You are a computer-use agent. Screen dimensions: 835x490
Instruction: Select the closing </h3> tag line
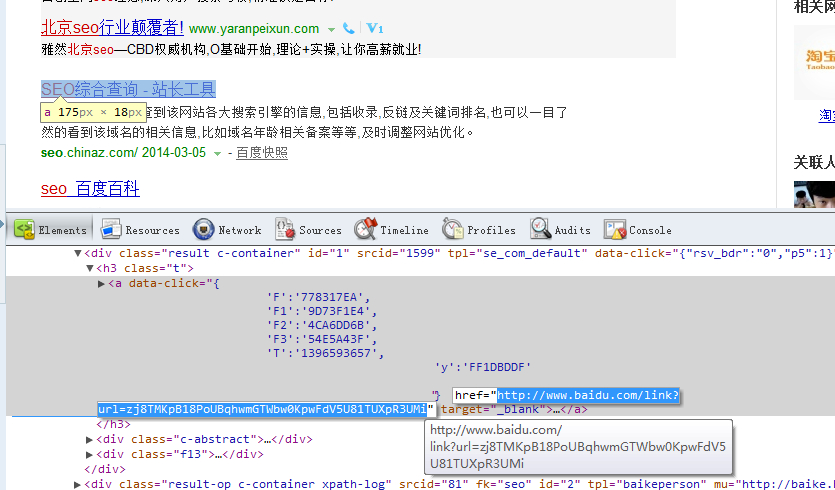[x=113, y=424]
